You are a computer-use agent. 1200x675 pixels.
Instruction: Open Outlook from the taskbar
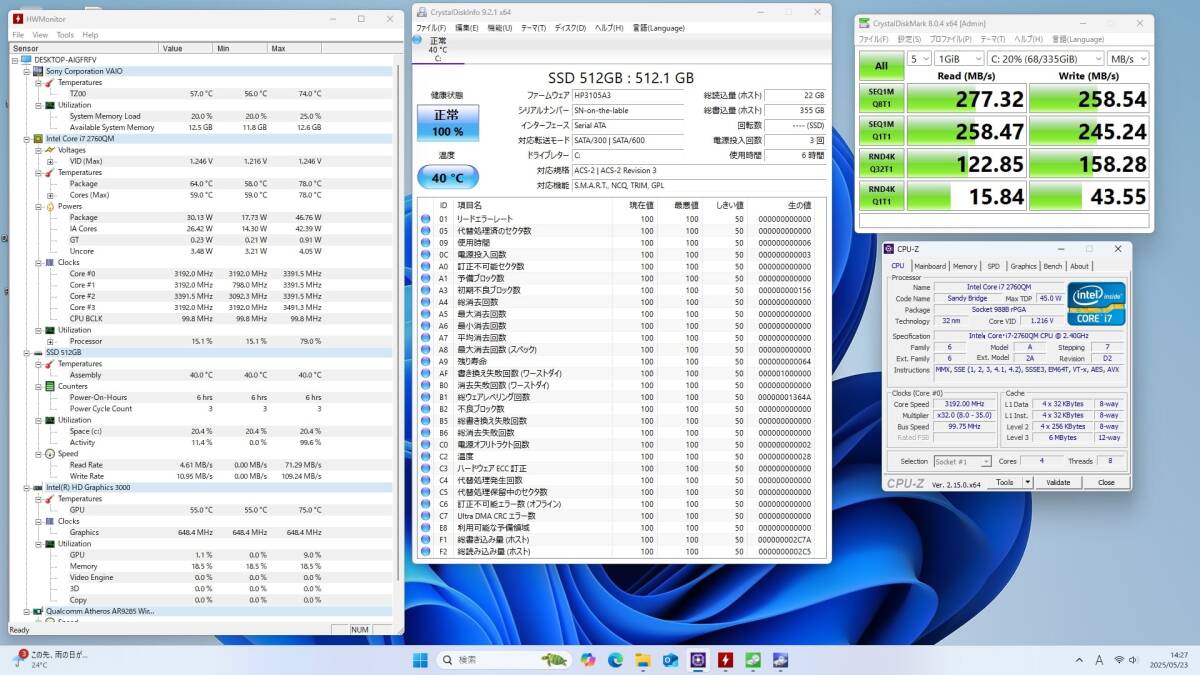[670, 660]
